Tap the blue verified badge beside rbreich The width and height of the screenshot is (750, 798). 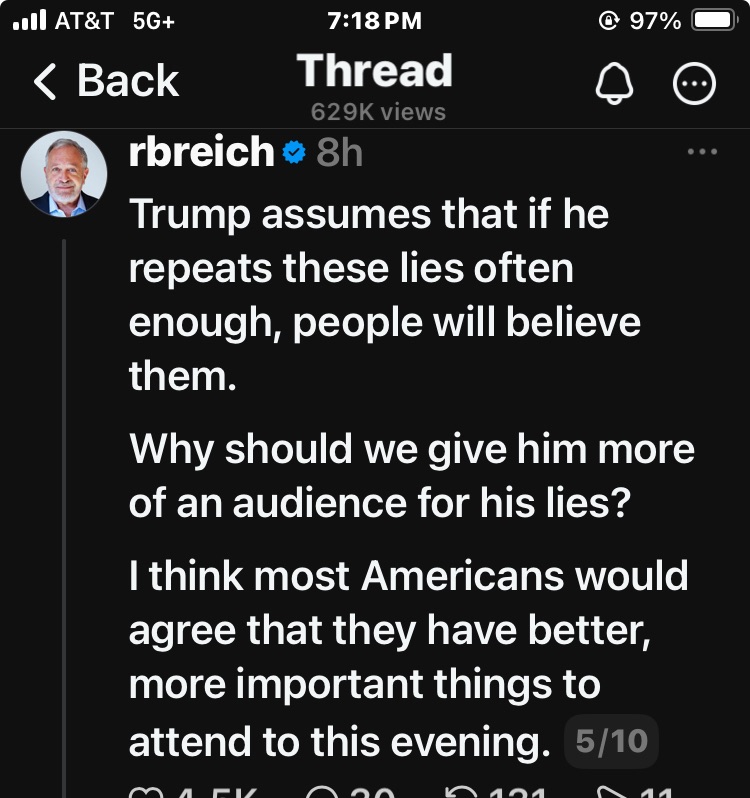[x=294, y=153]
